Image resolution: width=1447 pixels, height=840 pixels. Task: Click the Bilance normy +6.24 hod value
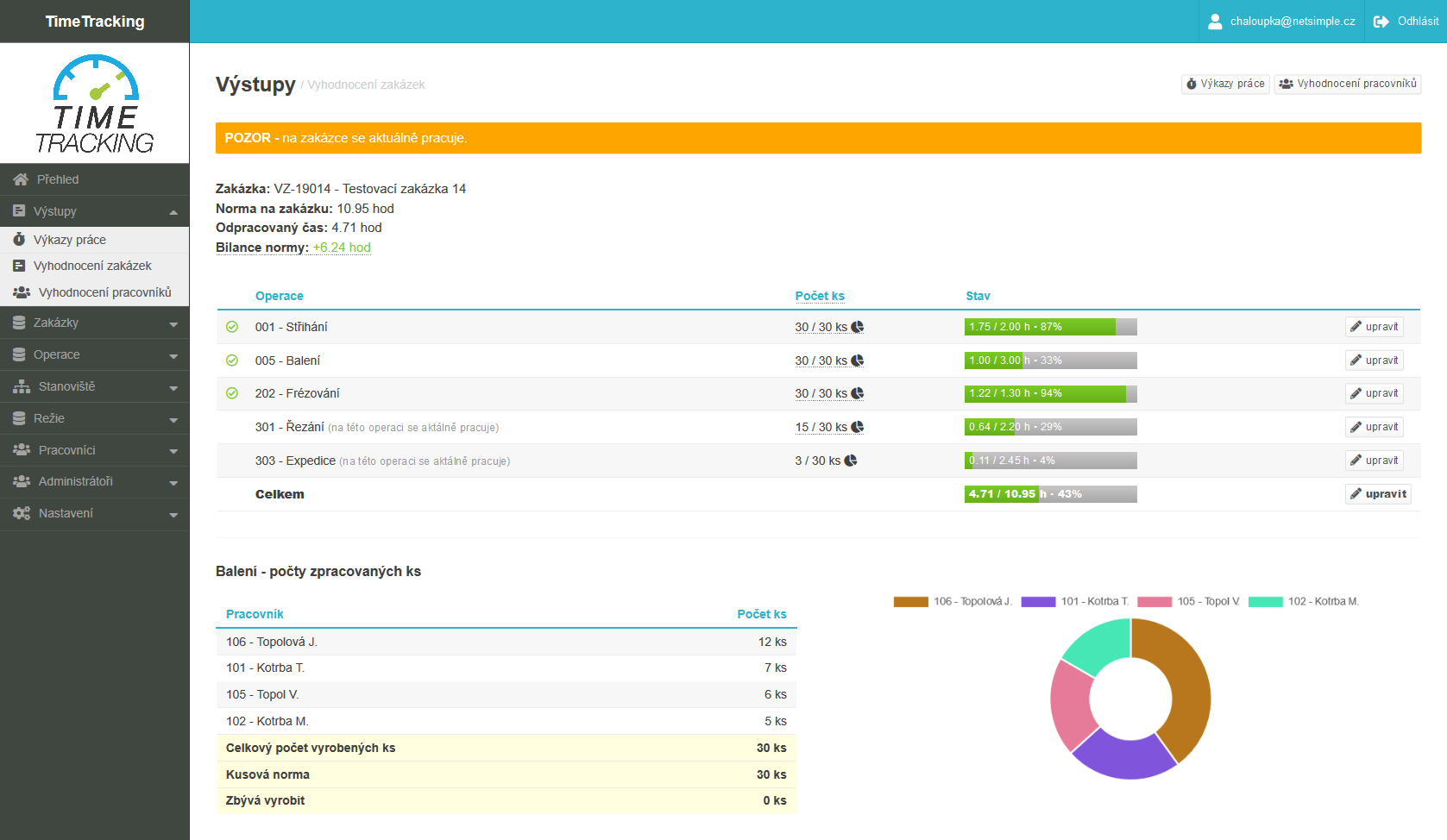[342, 248]
